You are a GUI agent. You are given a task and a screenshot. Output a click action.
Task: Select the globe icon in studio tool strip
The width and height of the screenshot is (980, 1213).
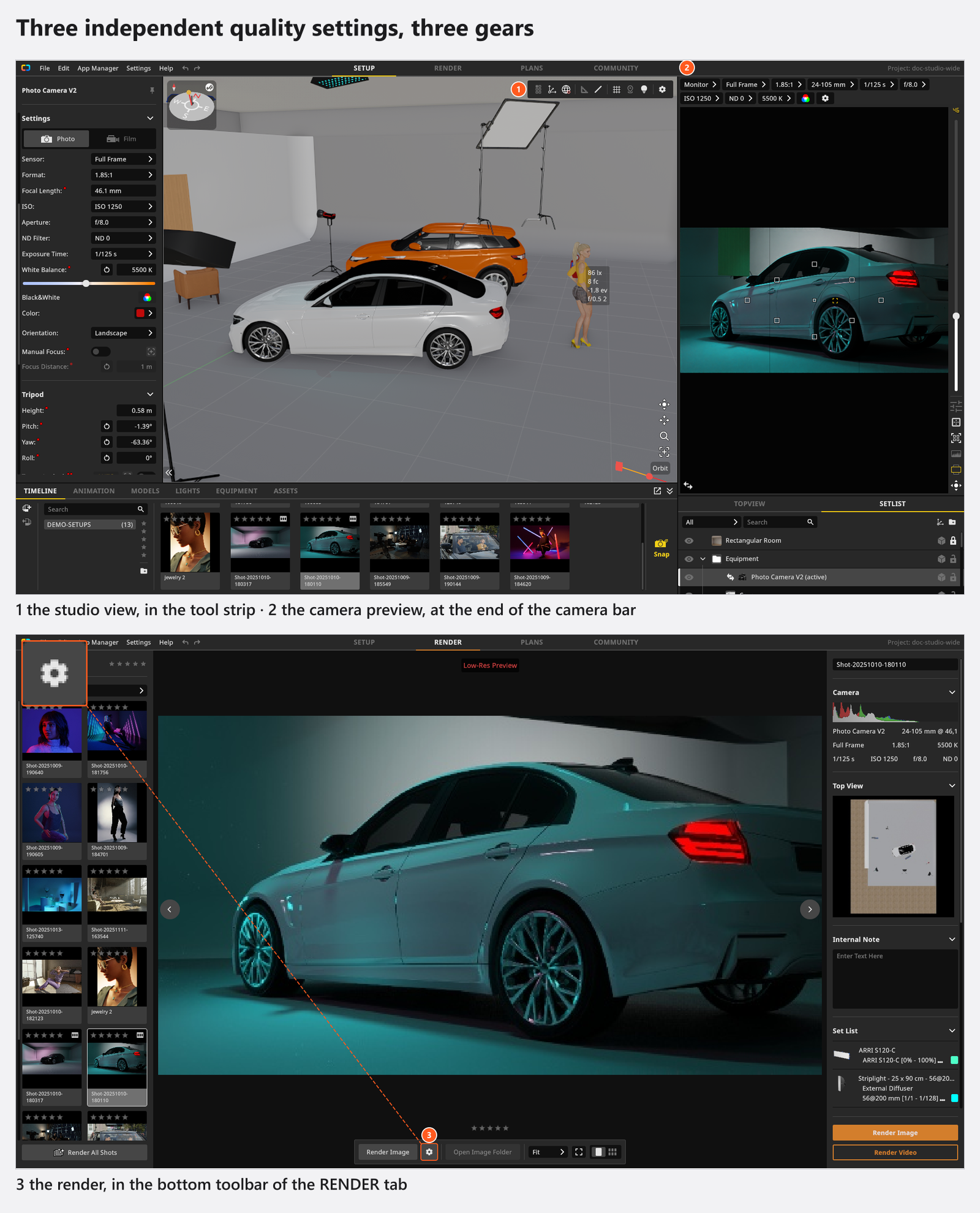pyautogui.click(x=566, y=89)
